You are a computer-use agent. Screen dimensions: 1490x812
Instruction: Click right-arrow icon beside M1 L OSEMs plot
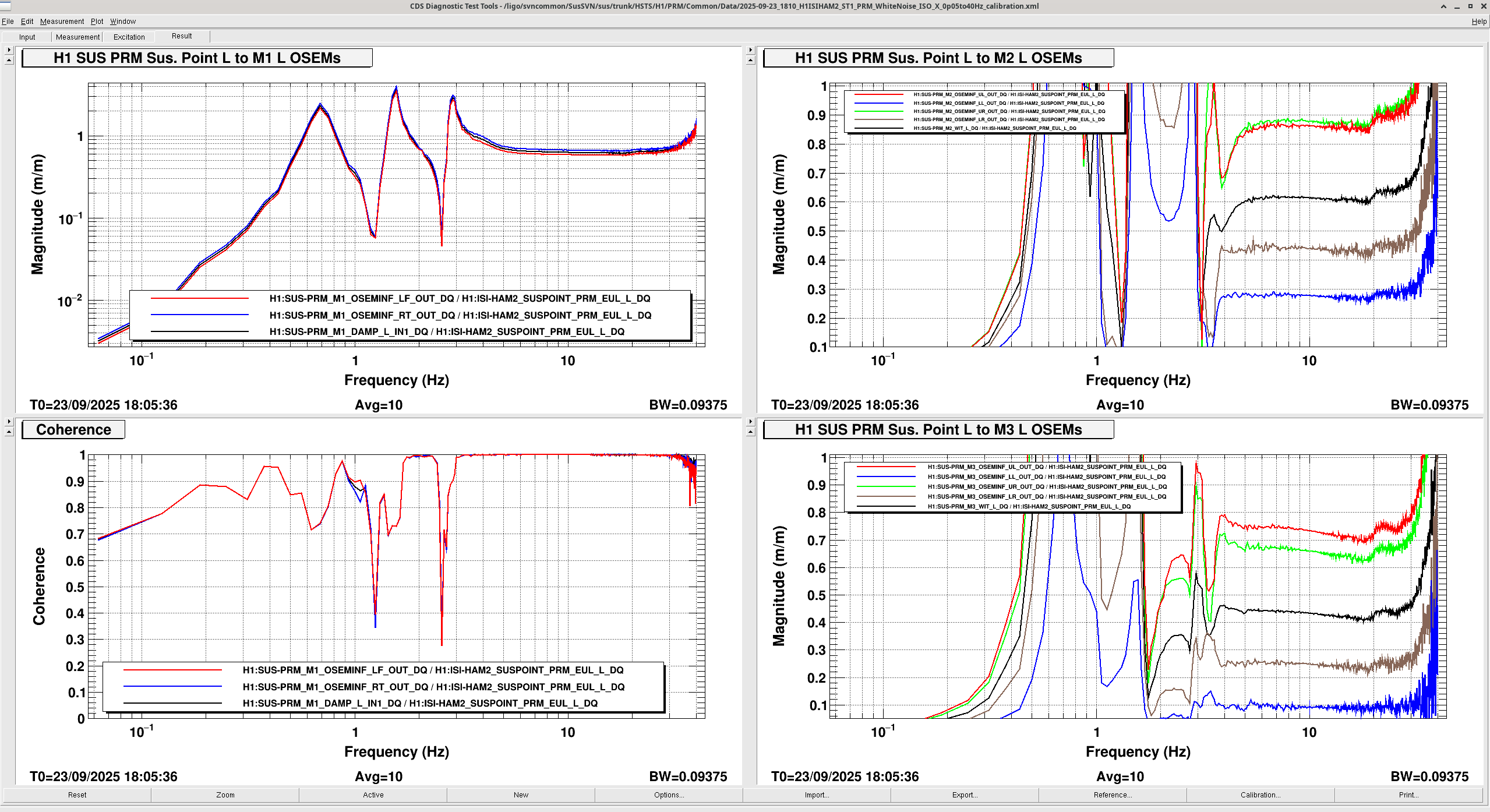(x=9, y=50)
